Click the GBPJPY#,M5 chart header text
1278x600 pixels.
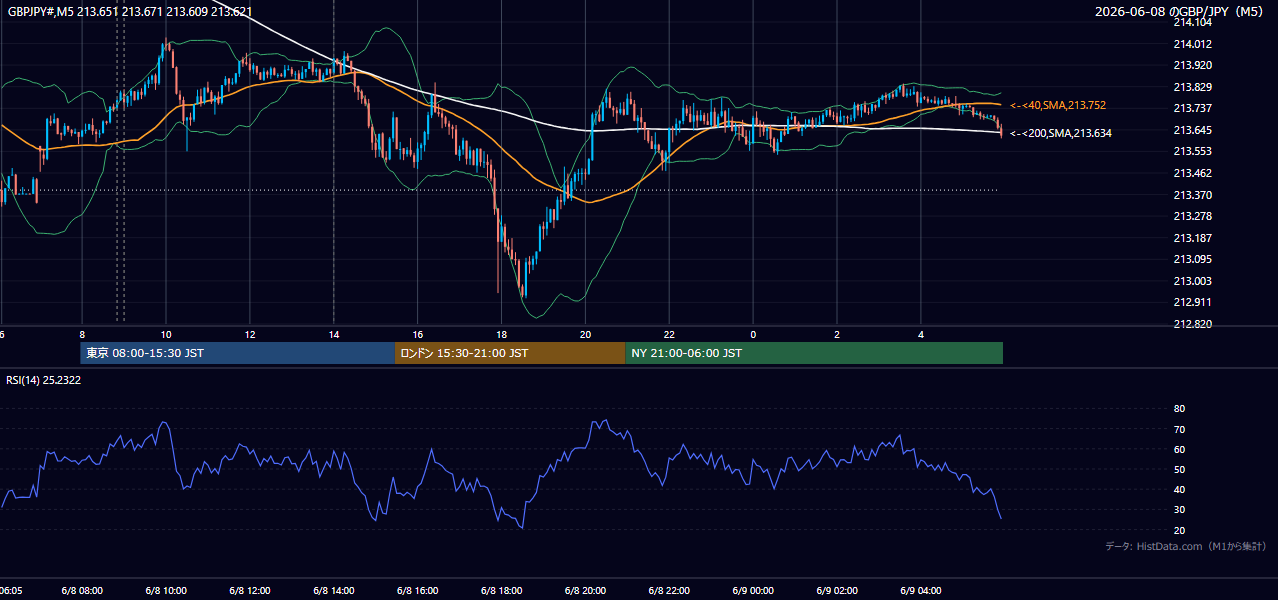(130, 11)
